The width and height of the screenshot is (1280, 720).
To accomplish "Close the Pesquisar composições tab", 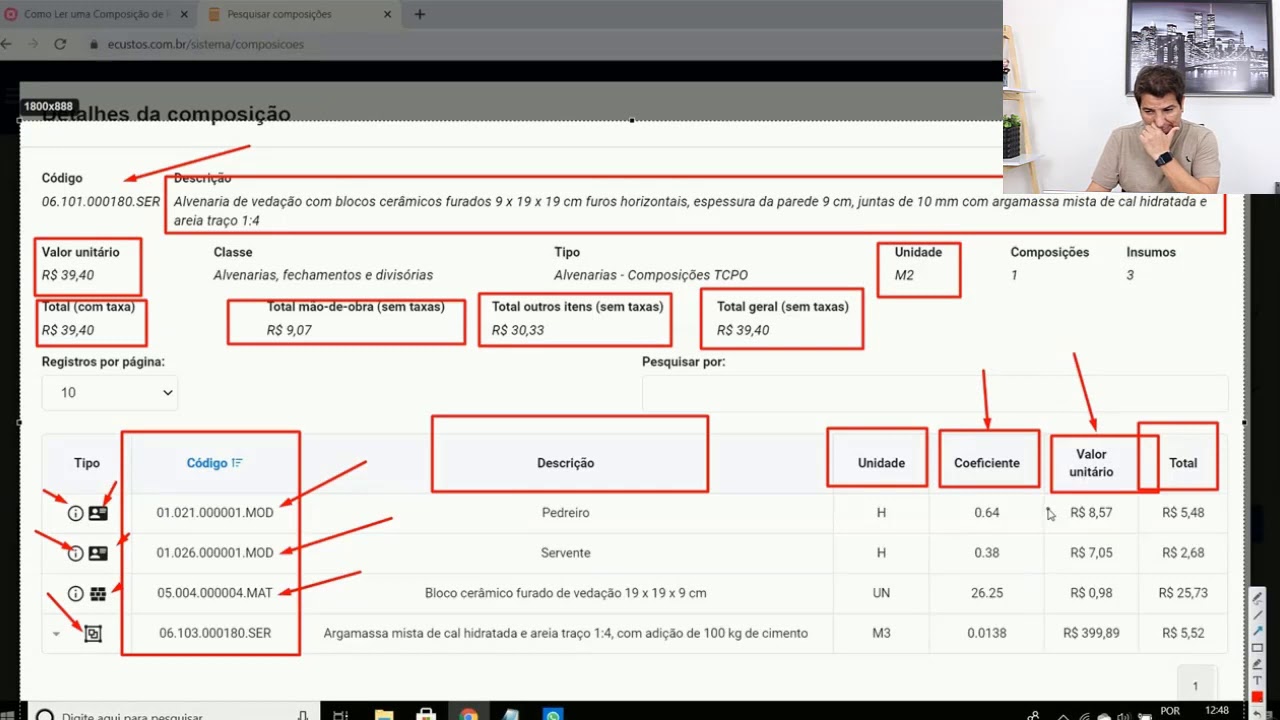I will tap(389, 14).
